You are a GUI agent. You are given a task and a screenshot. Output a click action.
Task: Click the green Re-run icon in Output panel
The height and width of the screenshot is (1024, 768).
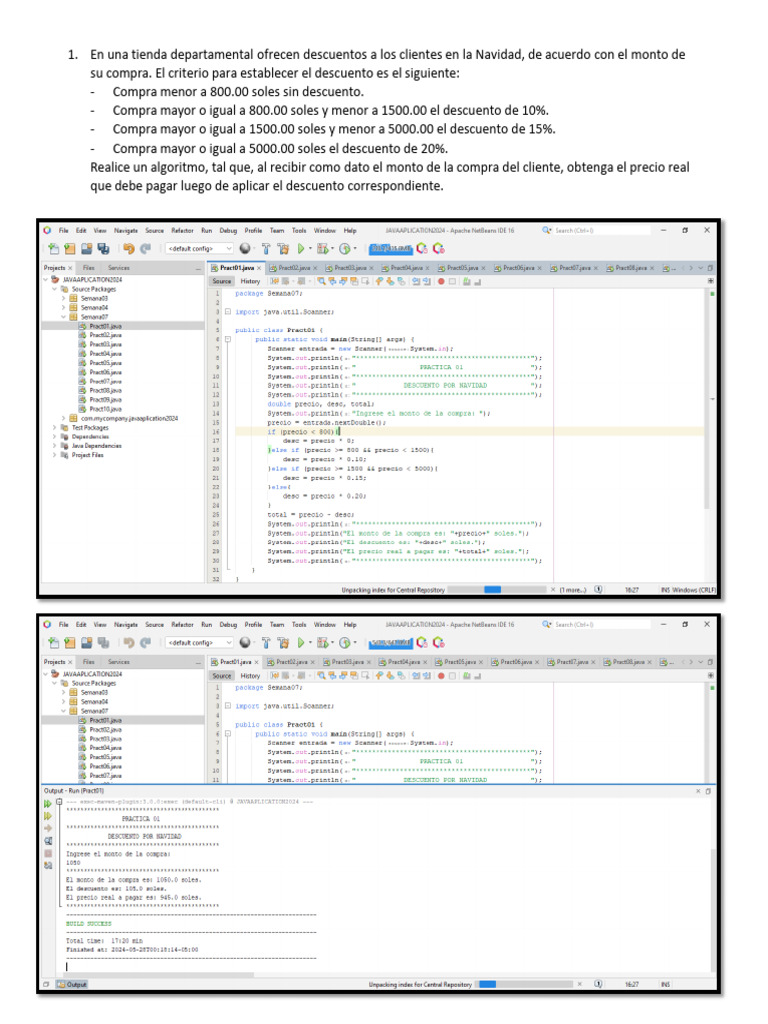[48, 804]
